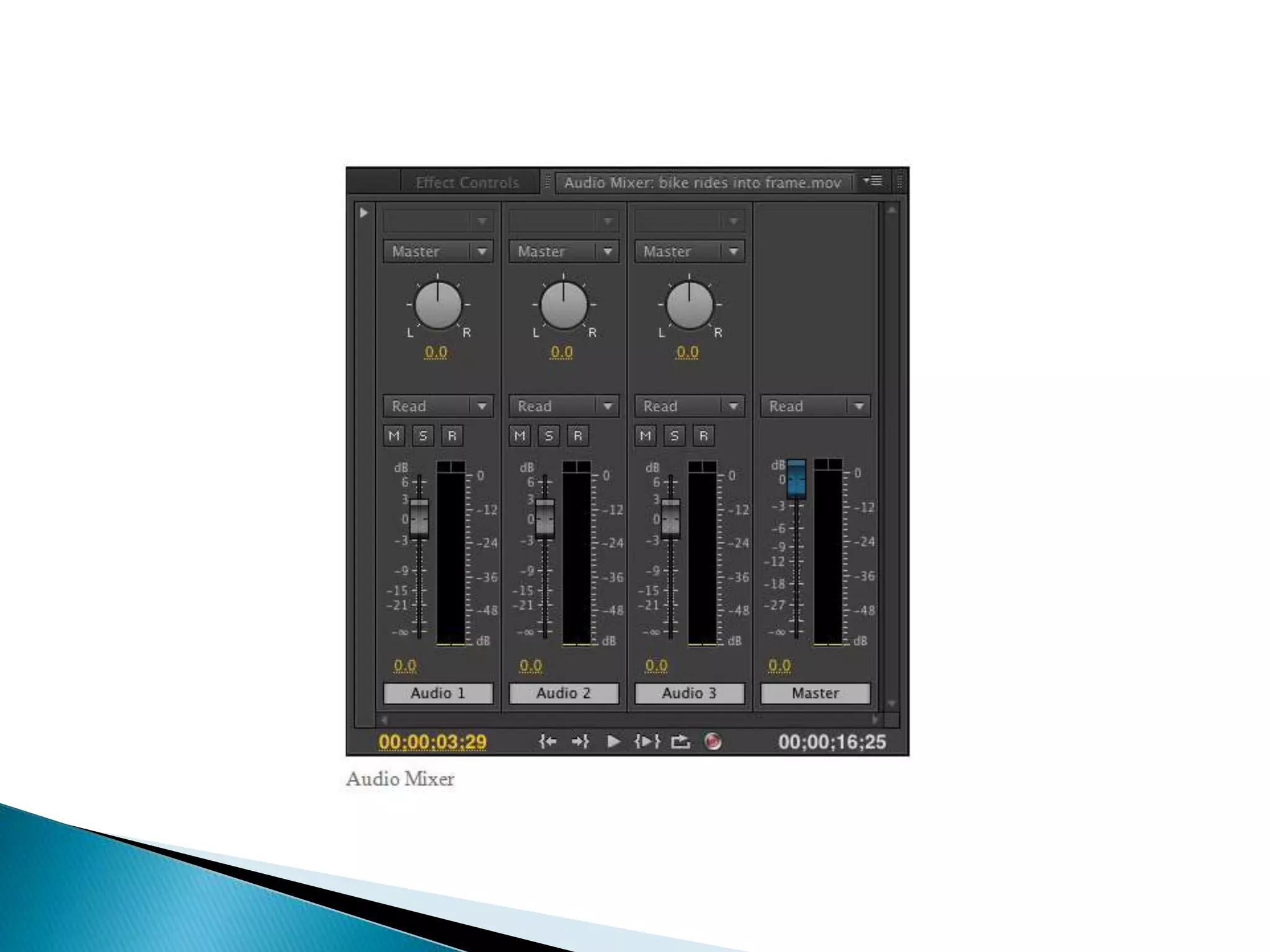Expand the effects and sends triangle
This screenshot has height=952, width=1270.
(x=364, y=213)
